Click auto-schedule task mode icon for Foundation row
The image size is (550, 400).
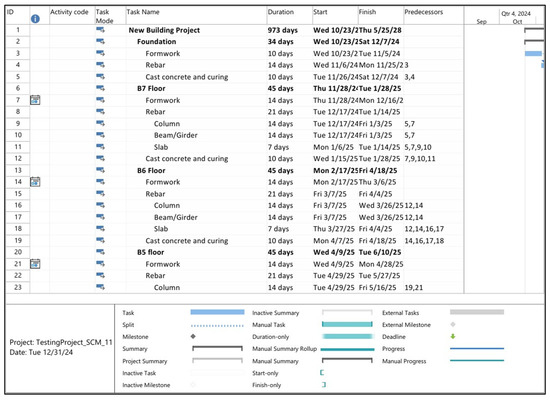(x=101, y=41)
